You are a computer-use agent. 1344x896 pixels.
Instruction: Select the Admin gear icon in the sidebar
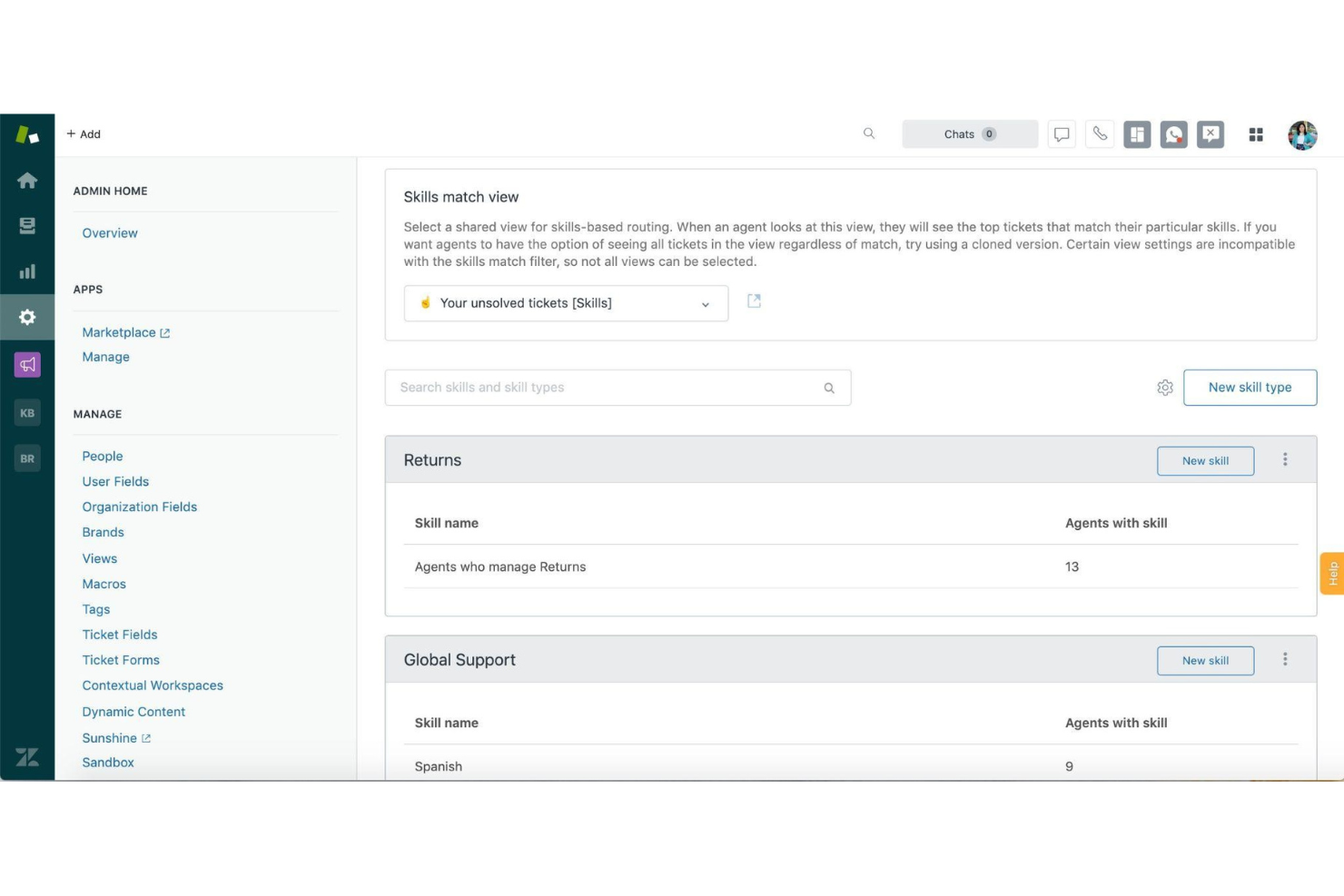[x=26, y=317]
